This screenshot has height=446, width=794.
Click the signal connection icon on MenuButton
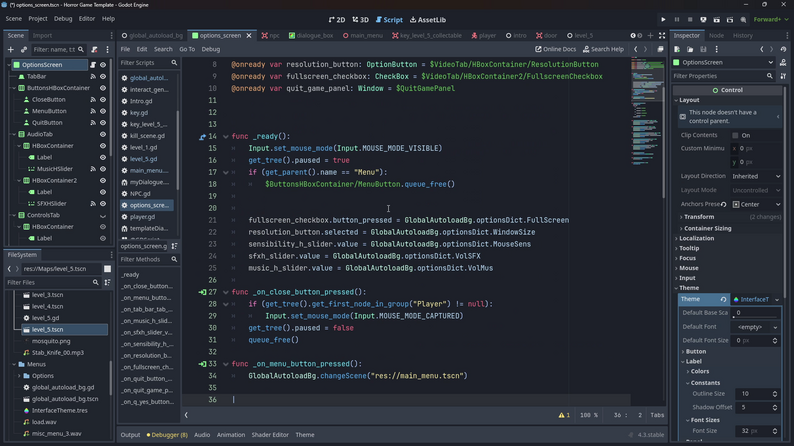click(92, 111)
